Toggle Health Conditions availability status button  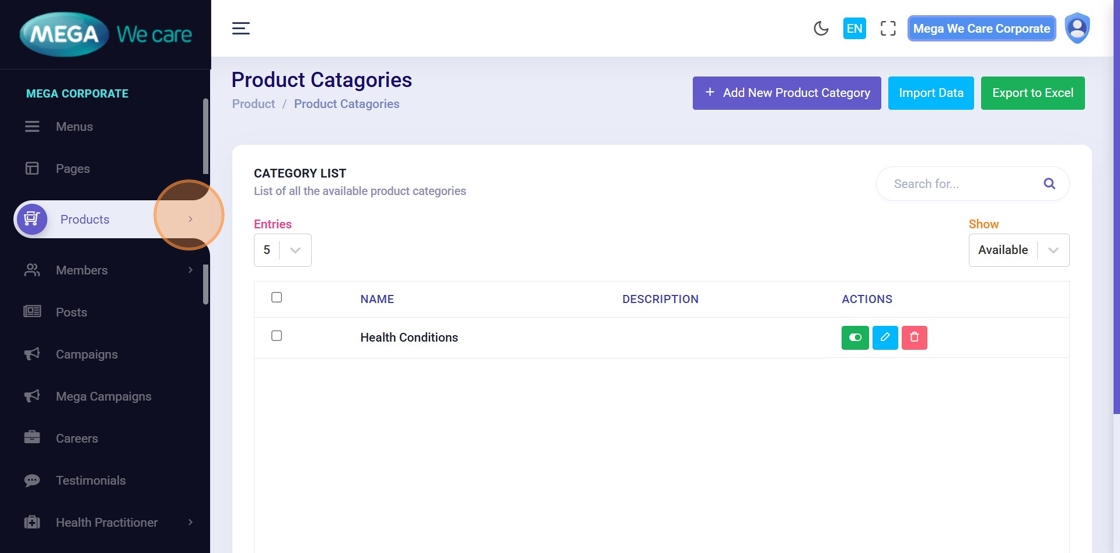pyautogui.click(x=855, y=338)
